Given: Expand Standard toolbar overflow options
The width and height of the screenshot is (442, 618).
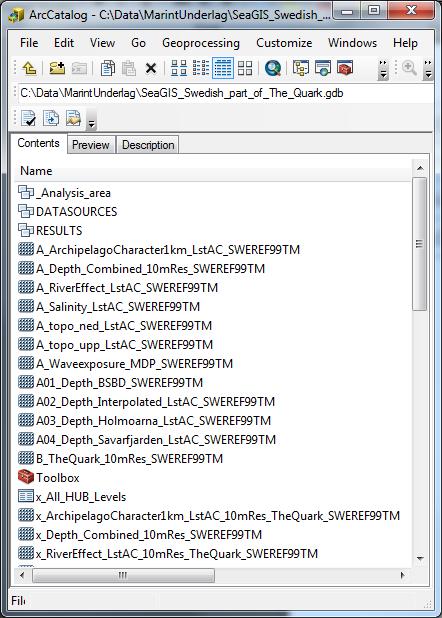Looking at the screenshot, I should (382, 70).
